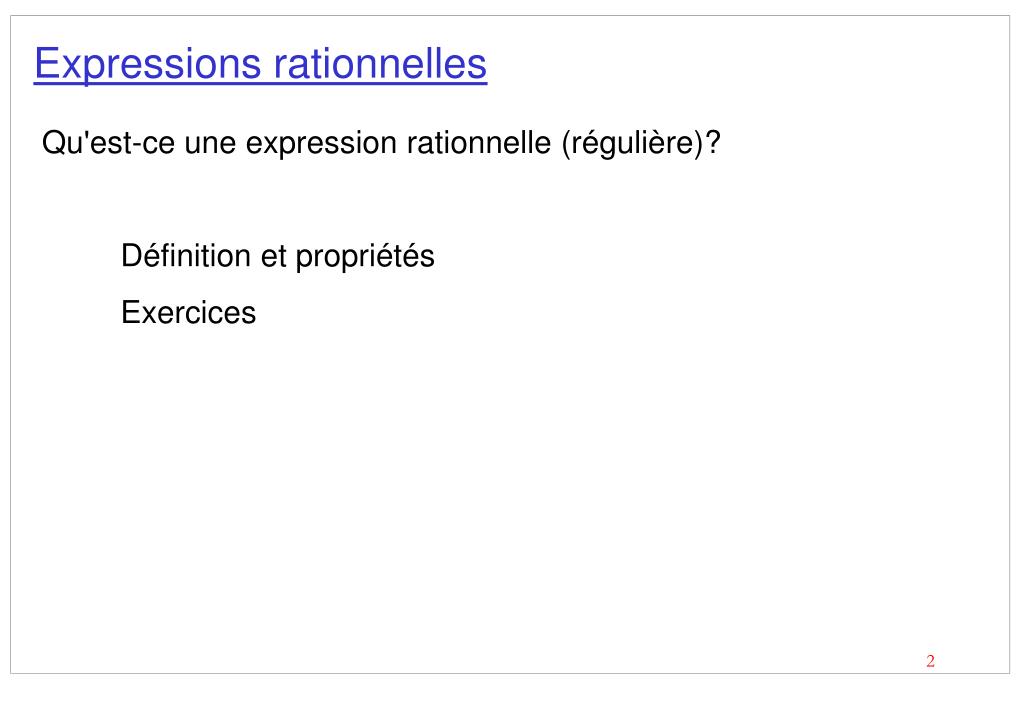Click the word une in the question
This screenshot has width=1023, height=708.
(210, 145)
